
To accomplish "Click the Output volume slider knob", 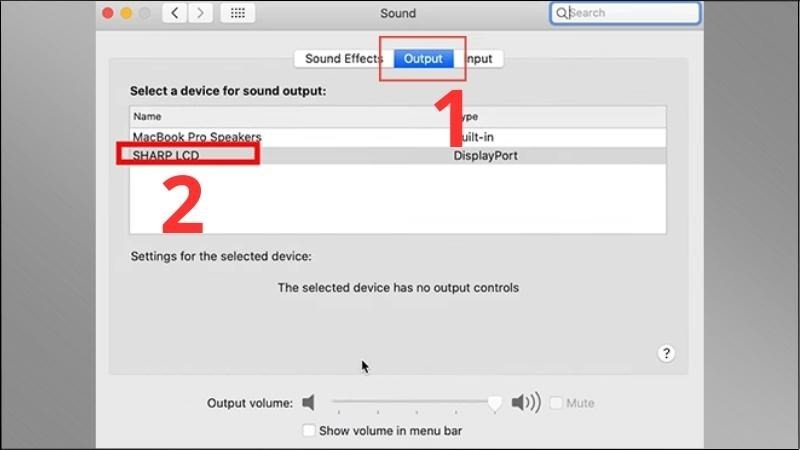I will tap(494, 403).
